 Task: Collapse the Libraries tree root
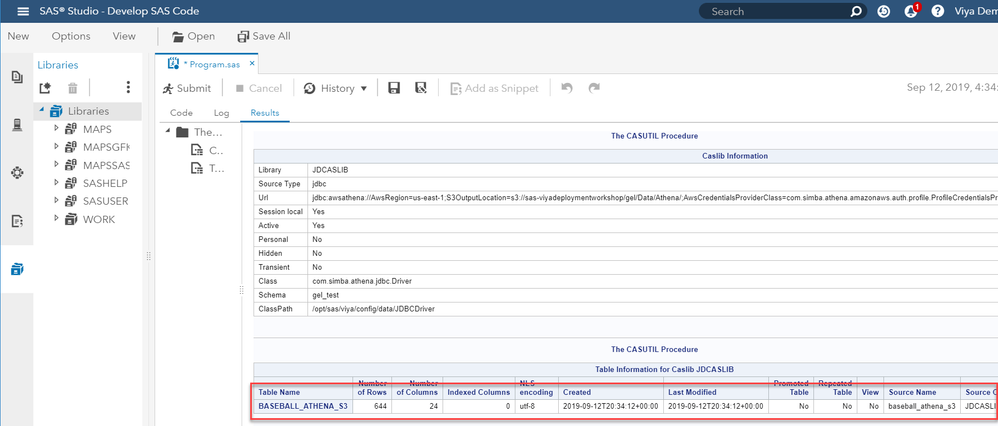pos(42,110)
